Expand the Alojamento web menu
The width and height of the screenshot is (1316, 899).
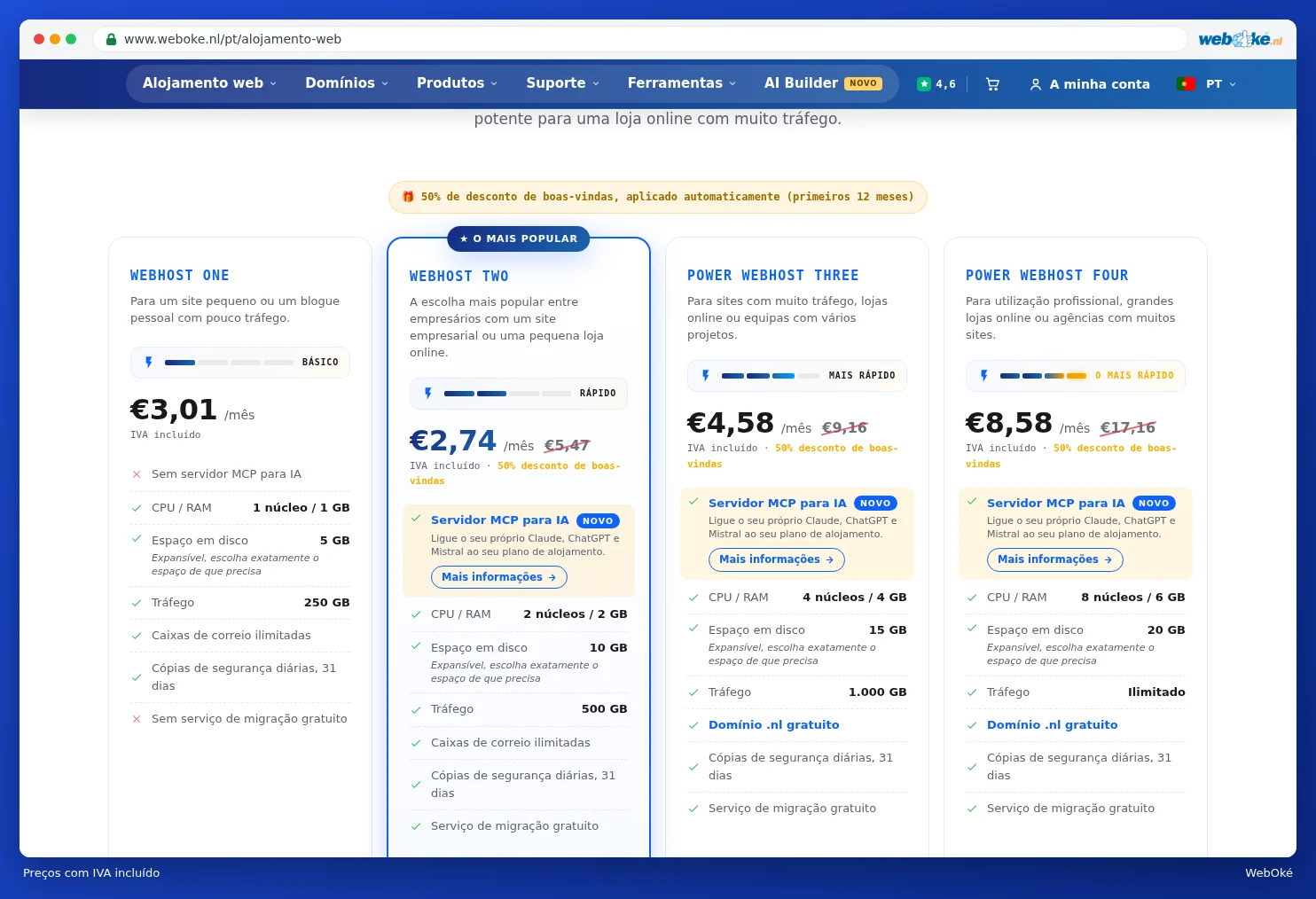pos(209,83)
